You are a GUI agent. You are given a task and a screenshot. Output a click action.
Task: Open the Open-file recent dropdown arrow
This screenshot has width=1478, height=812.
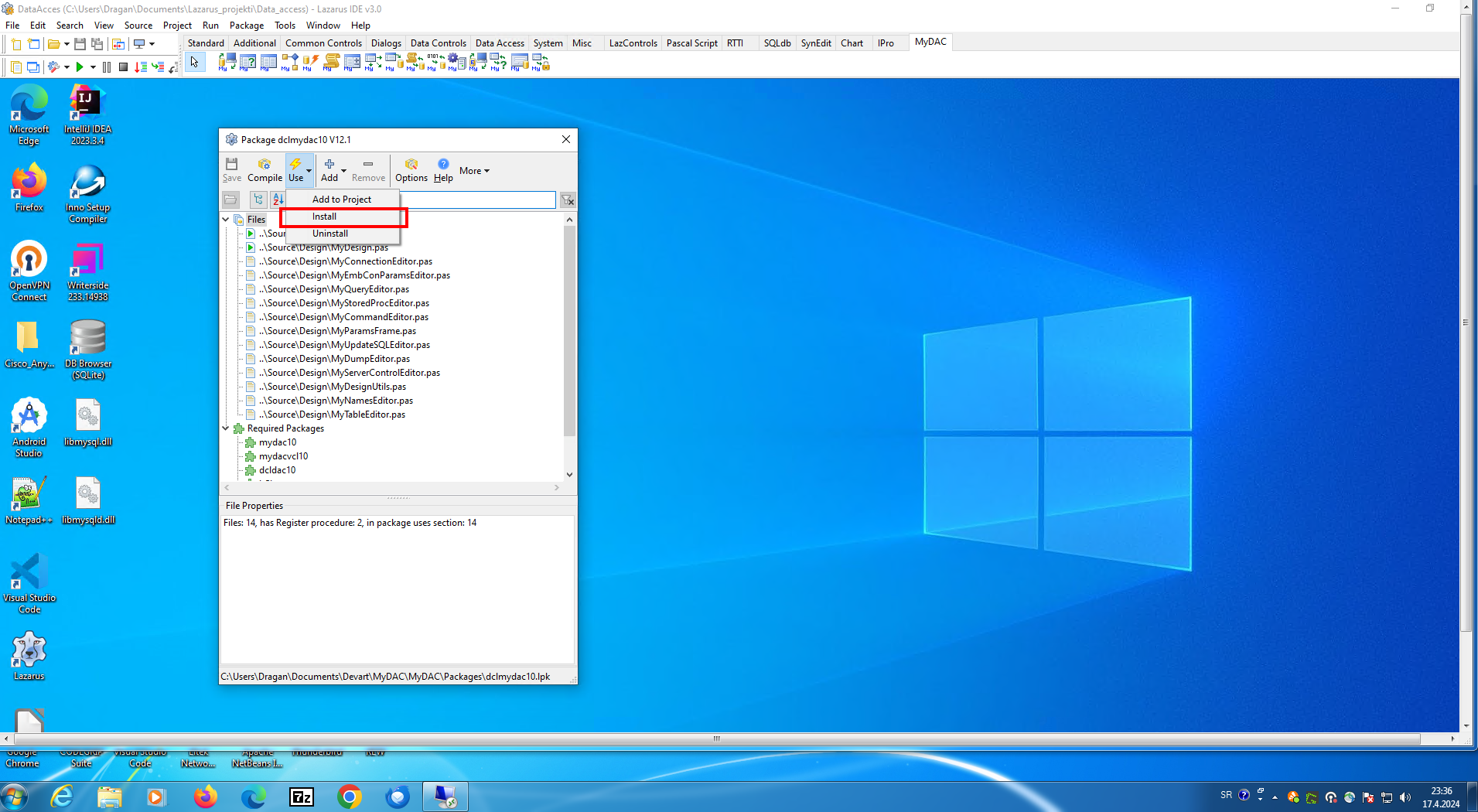(67, 44)
